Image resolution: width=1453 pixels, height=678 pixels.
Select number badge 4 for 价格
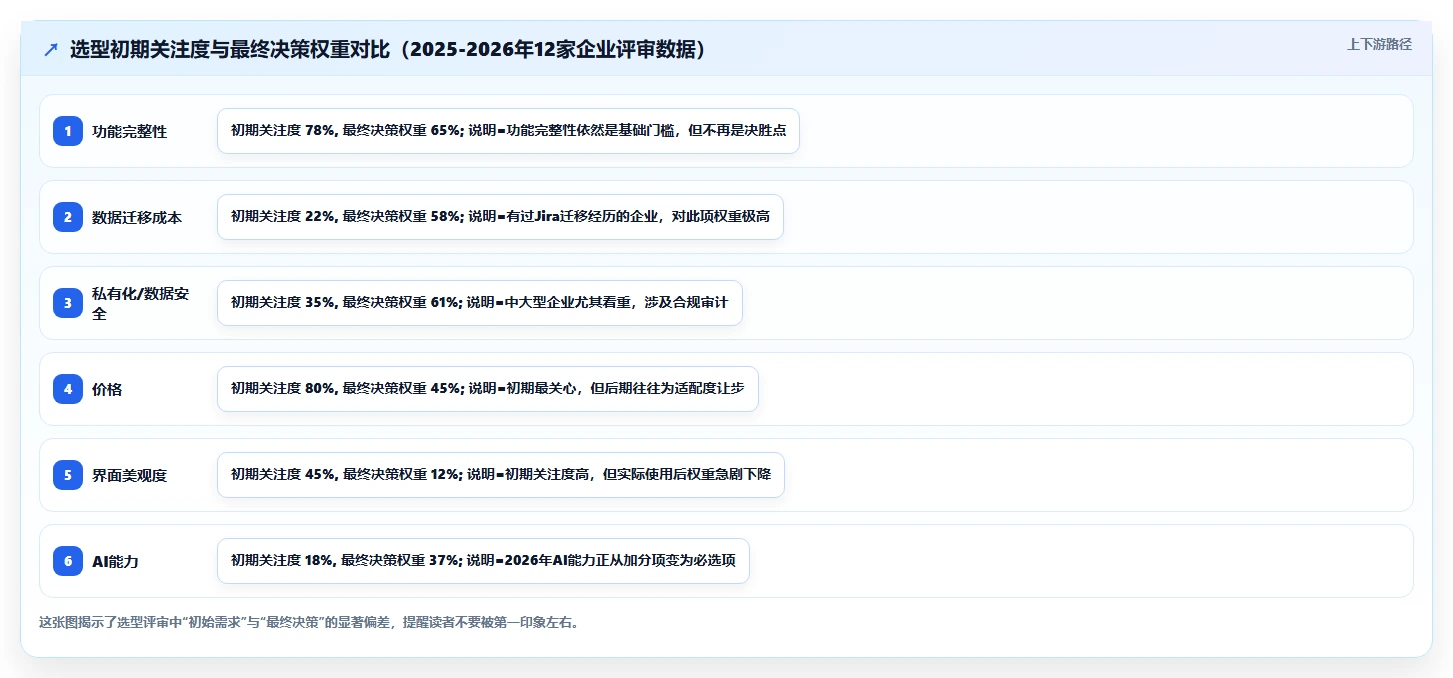pyautogui.click(x=68, y=389)
